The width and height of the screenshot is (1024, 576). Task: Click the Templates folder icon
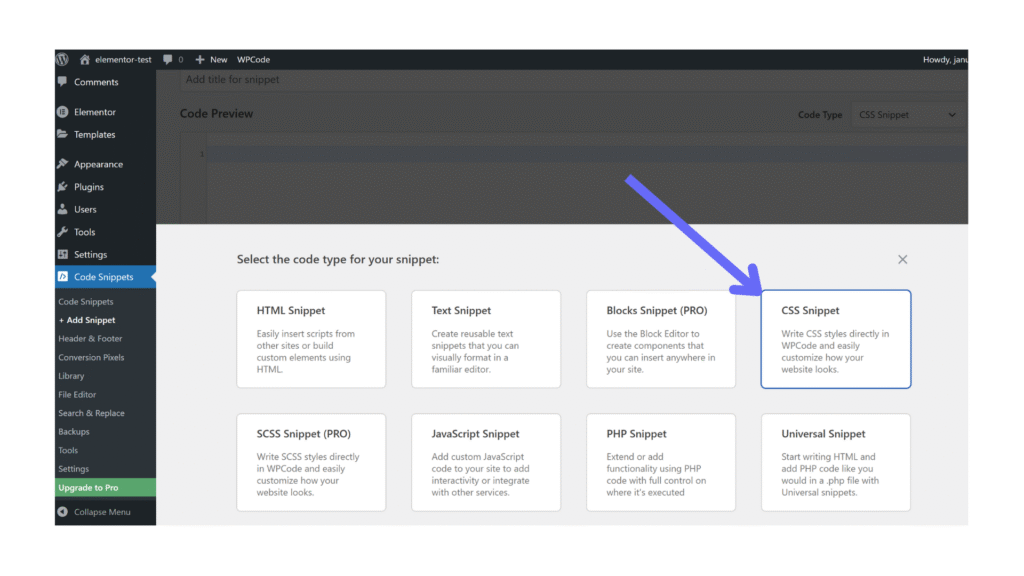(x=63, y=134)
